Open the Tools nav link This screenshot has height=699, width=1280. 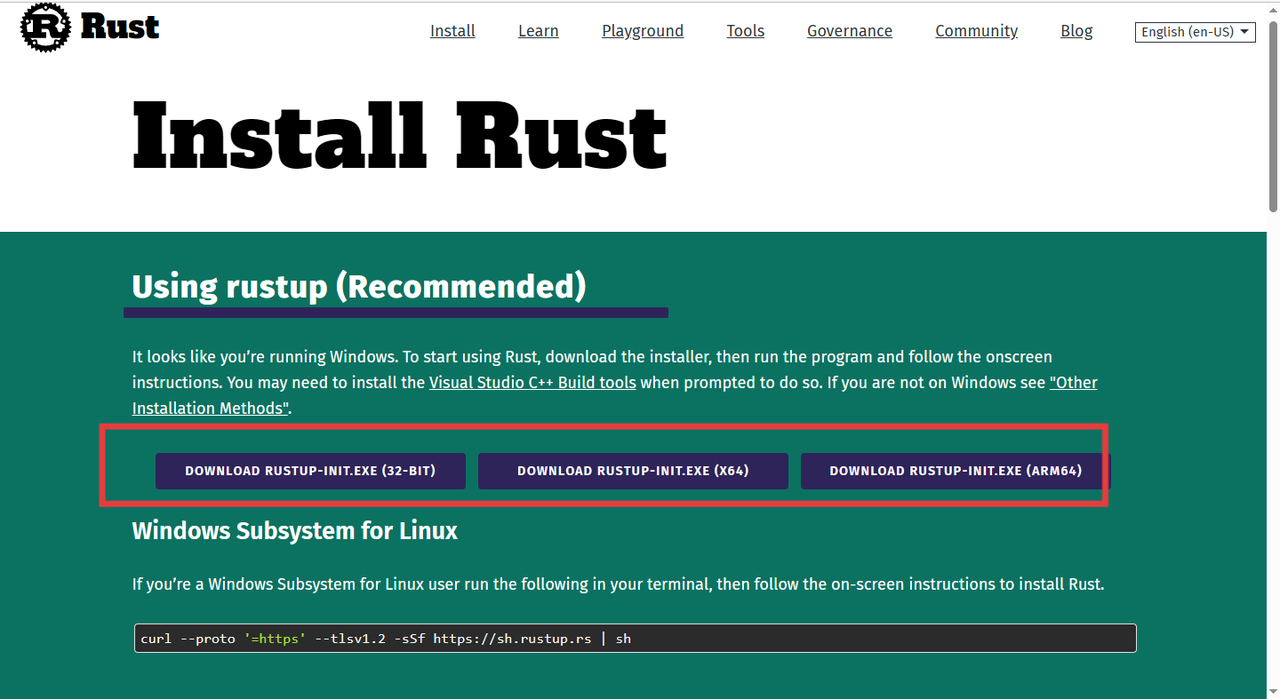pos(746,31)
